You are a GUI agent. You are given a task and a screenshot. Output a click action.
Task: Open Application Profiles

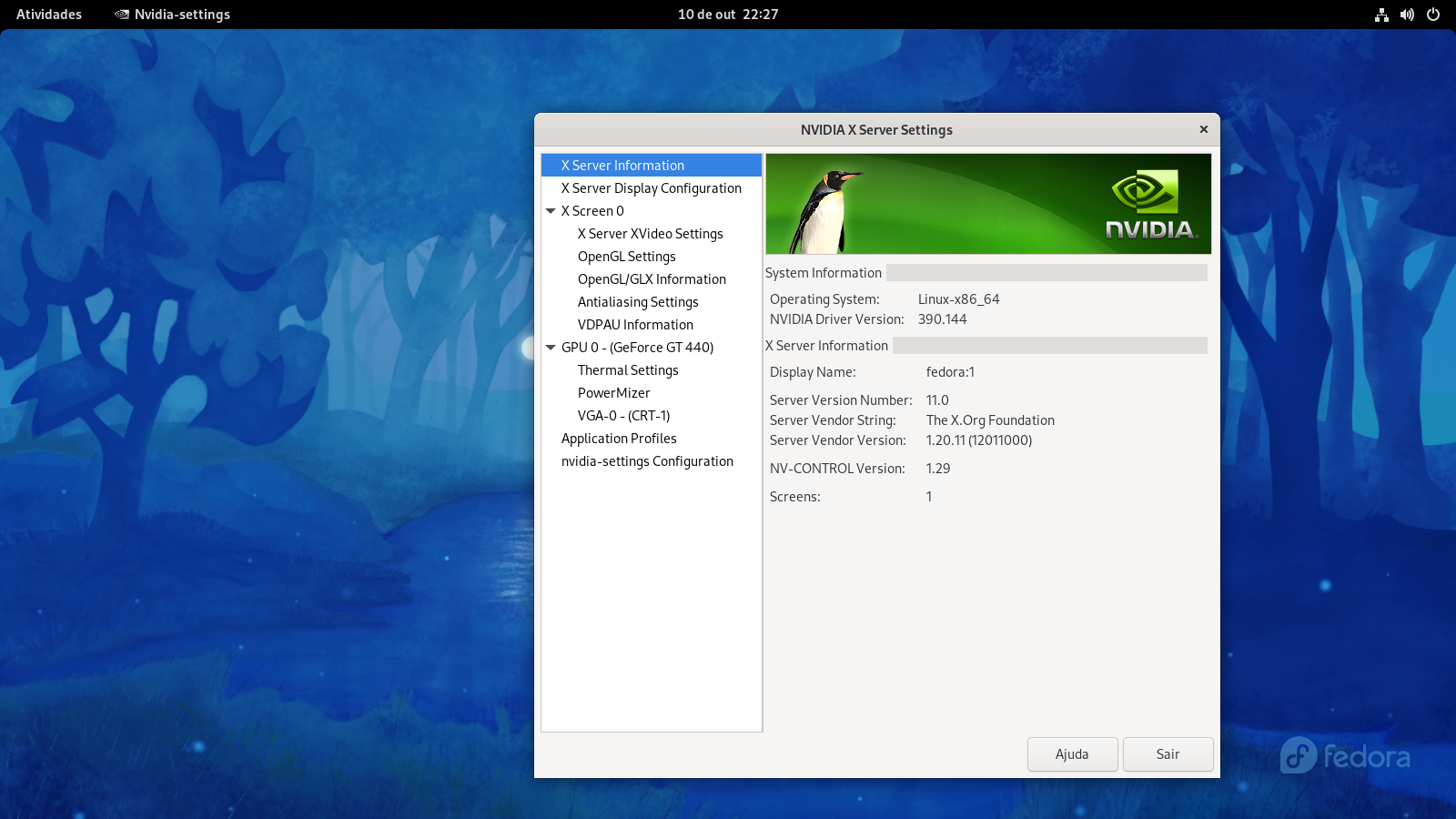point(619,439)
